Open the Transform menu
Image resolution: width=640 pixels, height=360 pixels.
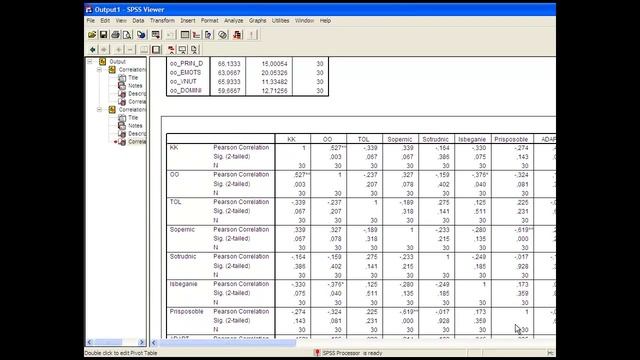tap(162, 20)
